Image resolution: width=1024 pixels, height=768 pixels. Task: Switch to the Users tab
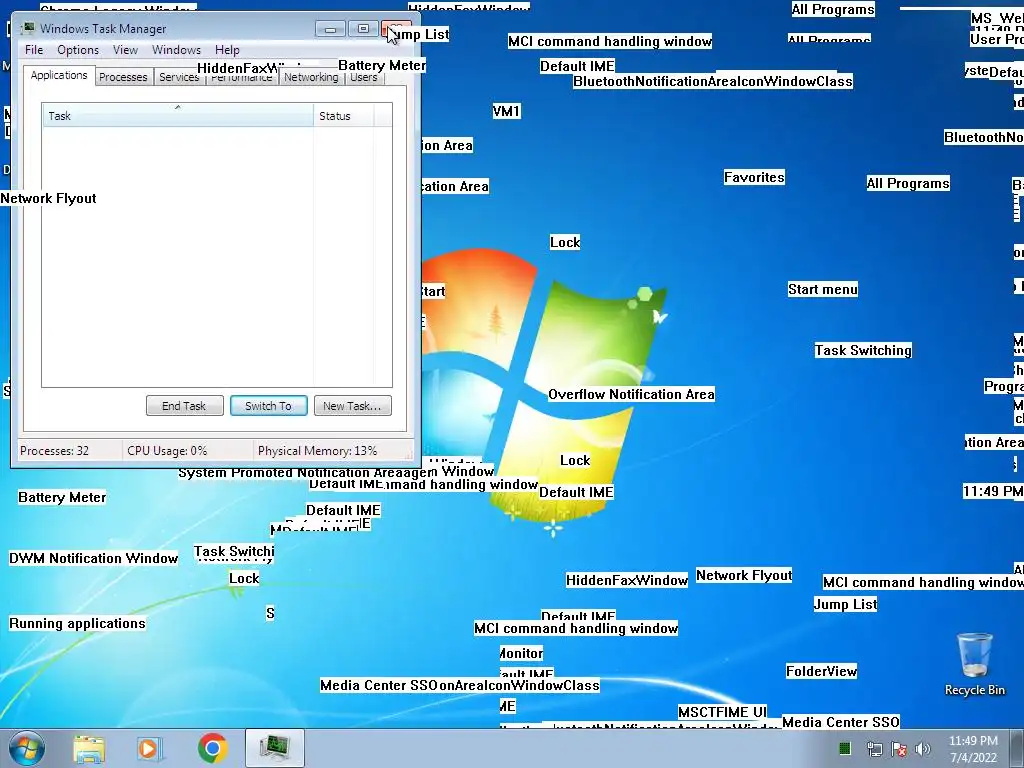pyautogui.click(x=364, y=77)
